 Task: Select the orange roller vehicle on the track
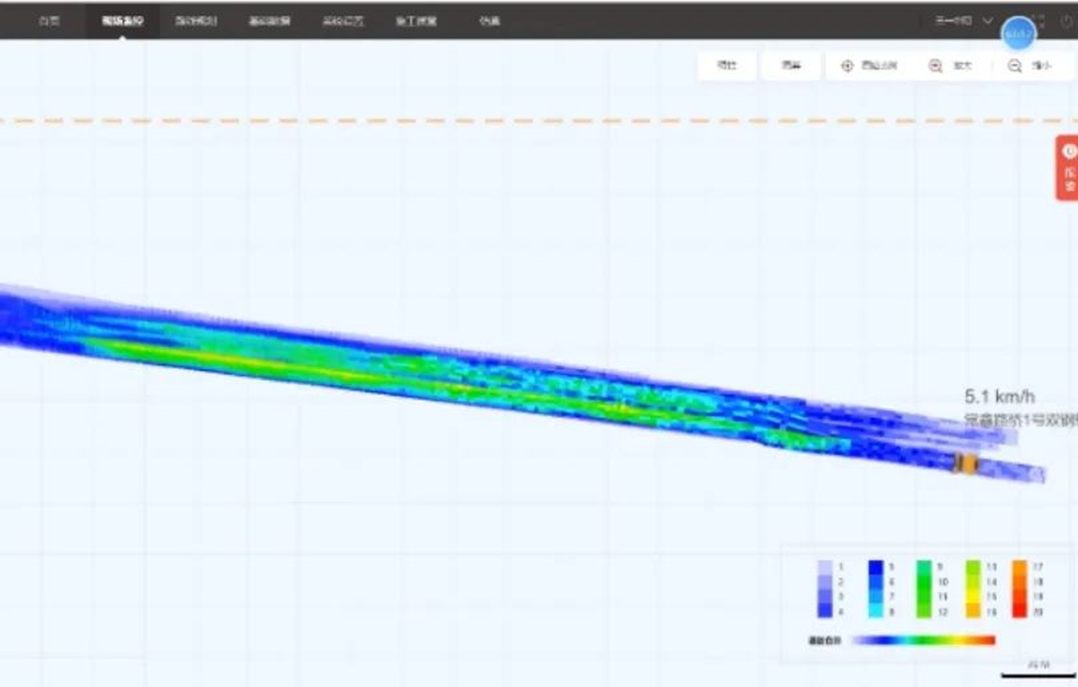pos(965,462)
